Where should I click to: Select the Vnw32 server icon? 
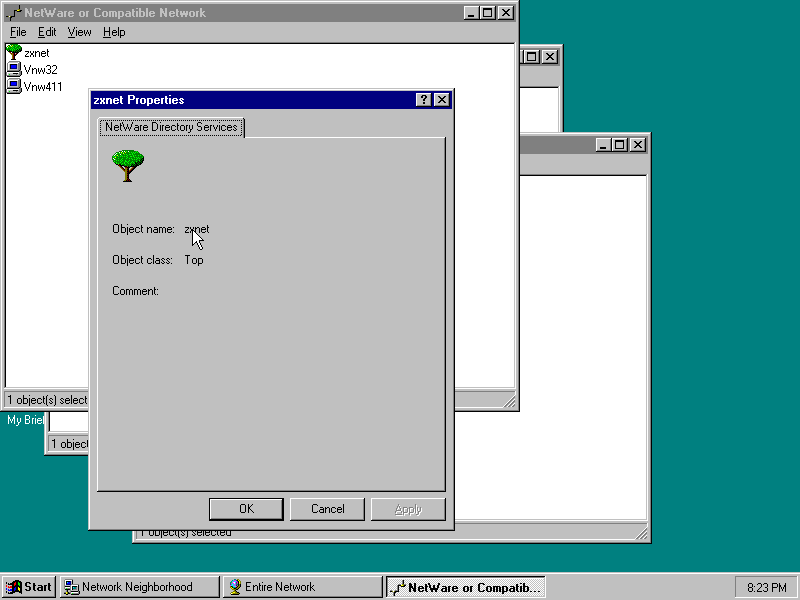pyautogui.click(x=14, y=69)
